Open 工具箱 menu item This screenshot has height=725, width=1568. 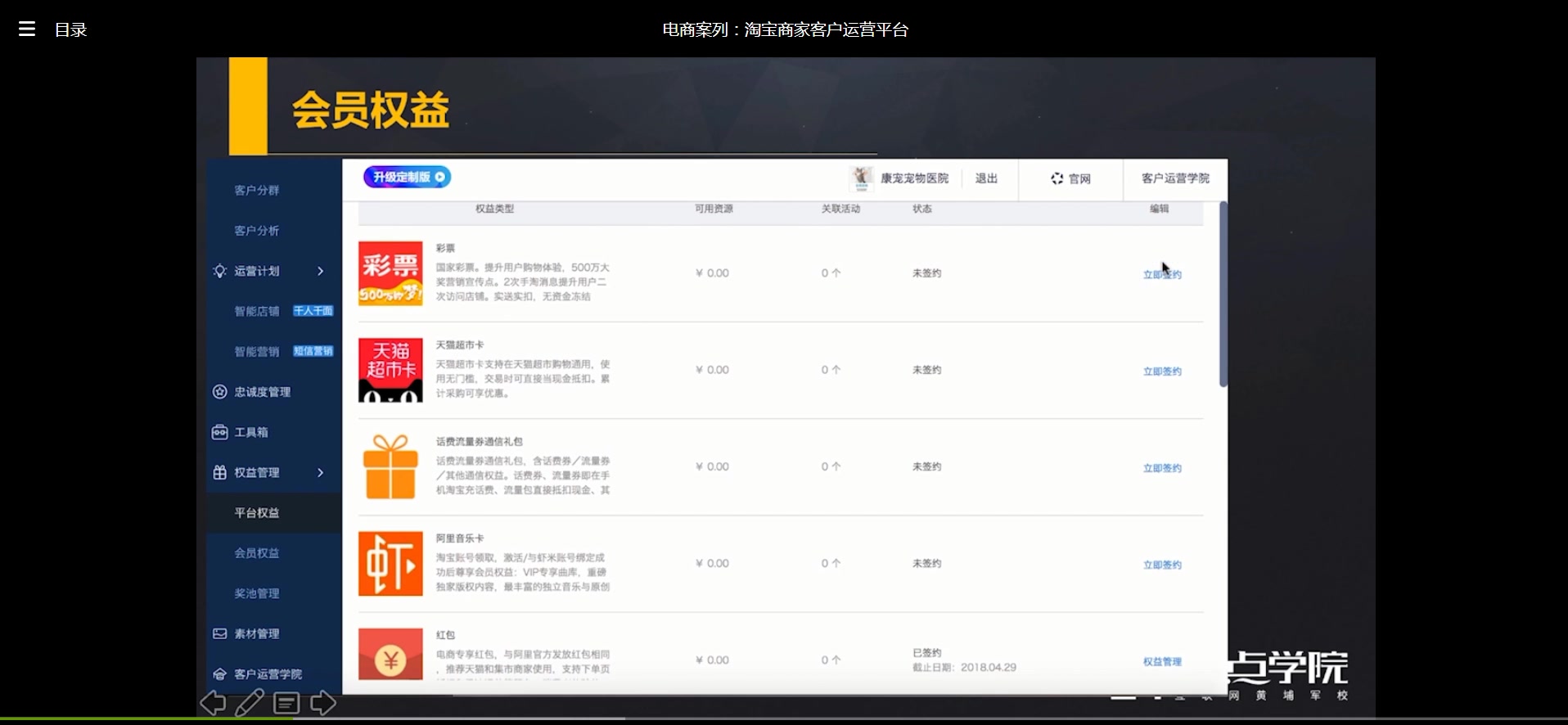[x=251, y=432]
